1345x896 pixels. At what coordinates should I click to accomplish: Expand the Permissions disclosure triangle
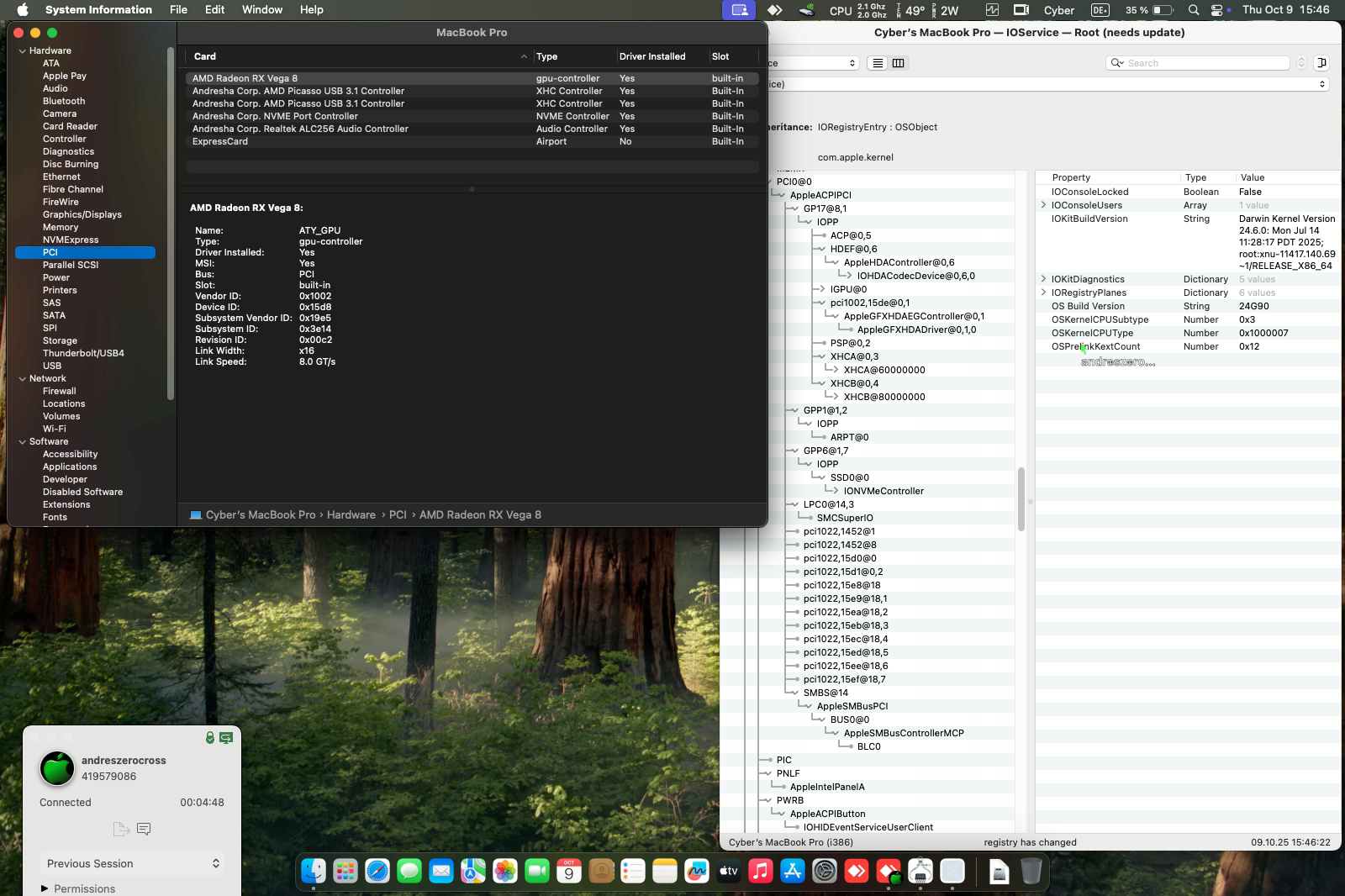tap(45, 888)
